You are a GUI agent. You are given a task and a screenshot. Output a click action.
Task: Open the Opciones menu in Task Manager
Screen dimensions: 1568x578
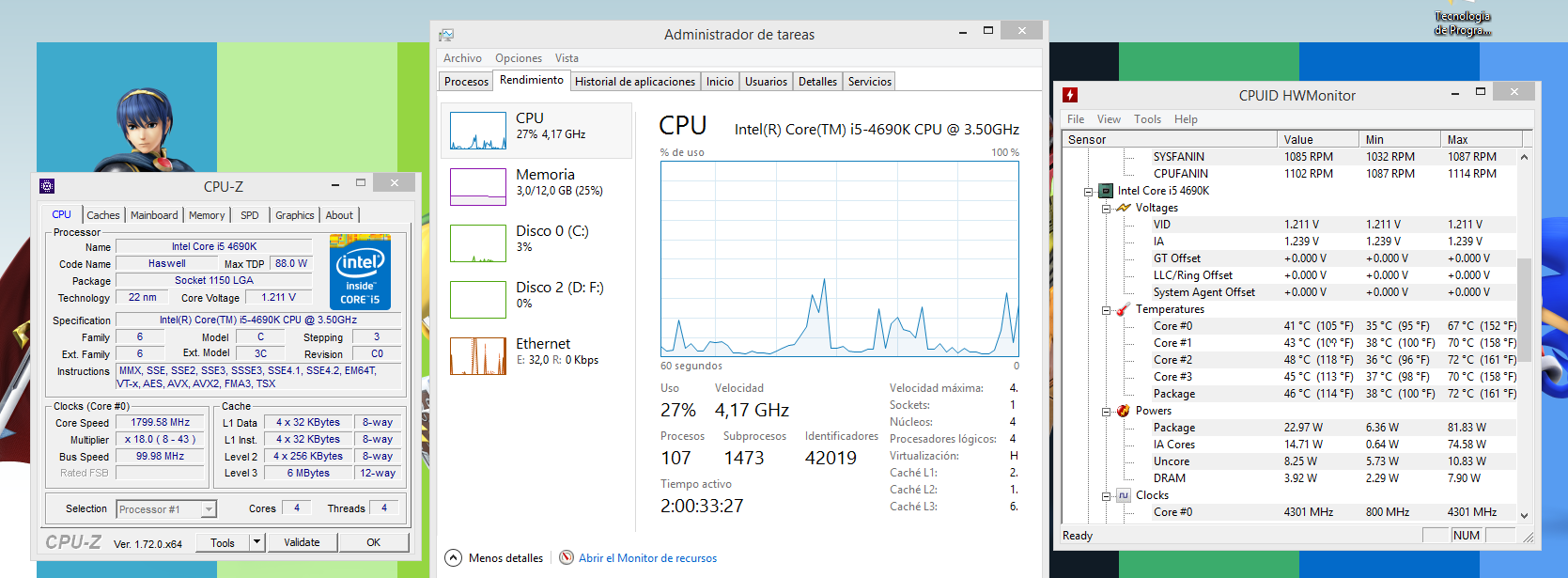[x=519, y=58]
